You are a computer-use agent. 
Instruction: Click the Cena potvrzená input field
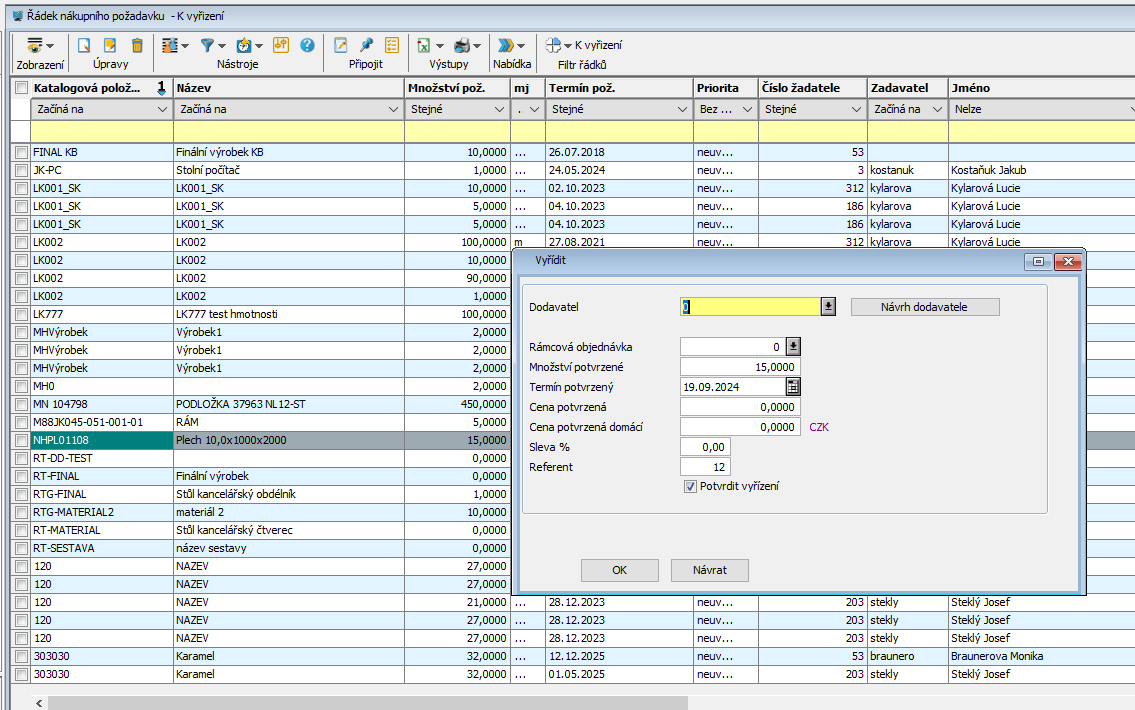(740, 407)
